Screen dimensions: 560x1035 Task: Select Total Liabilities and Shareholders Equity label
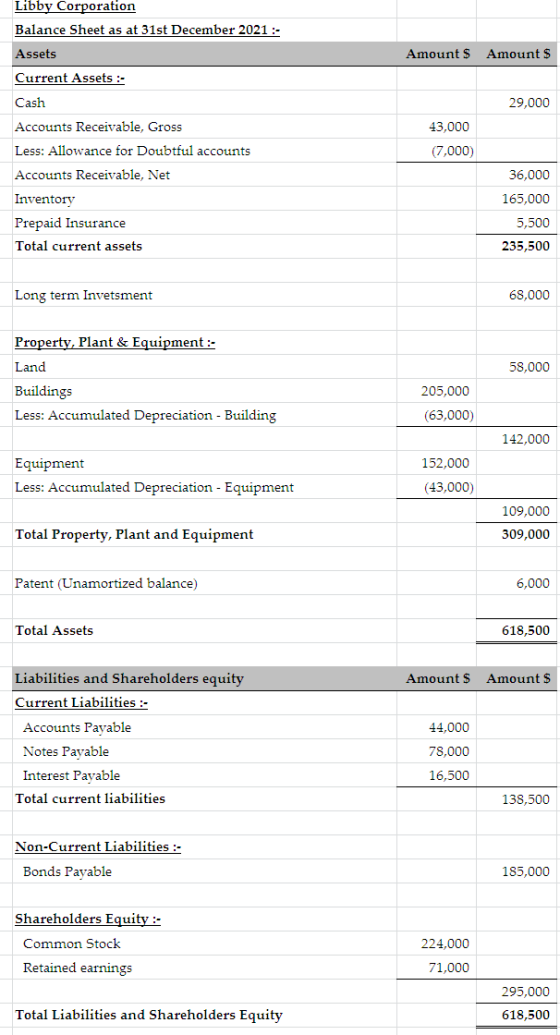pyautogui.click(x=149, y=1016)
